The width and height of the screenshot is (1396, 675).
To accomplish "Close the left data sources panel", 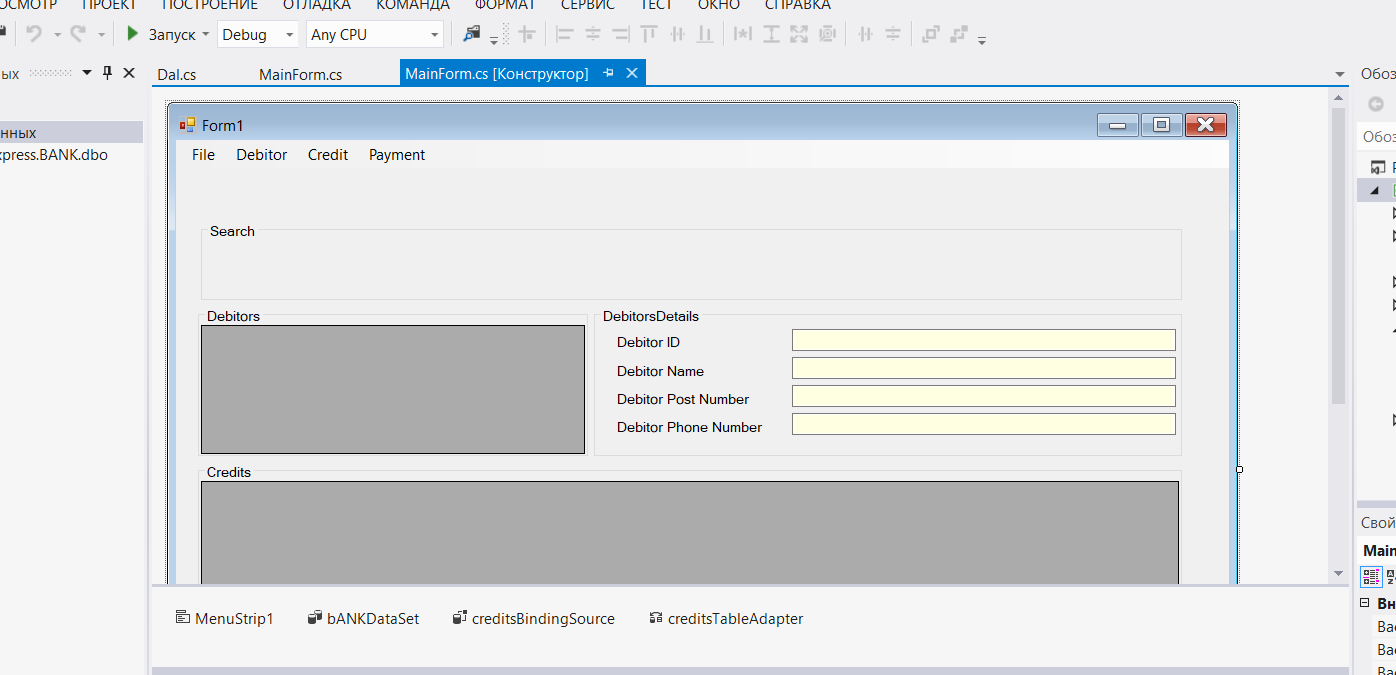I will point(129,73).
